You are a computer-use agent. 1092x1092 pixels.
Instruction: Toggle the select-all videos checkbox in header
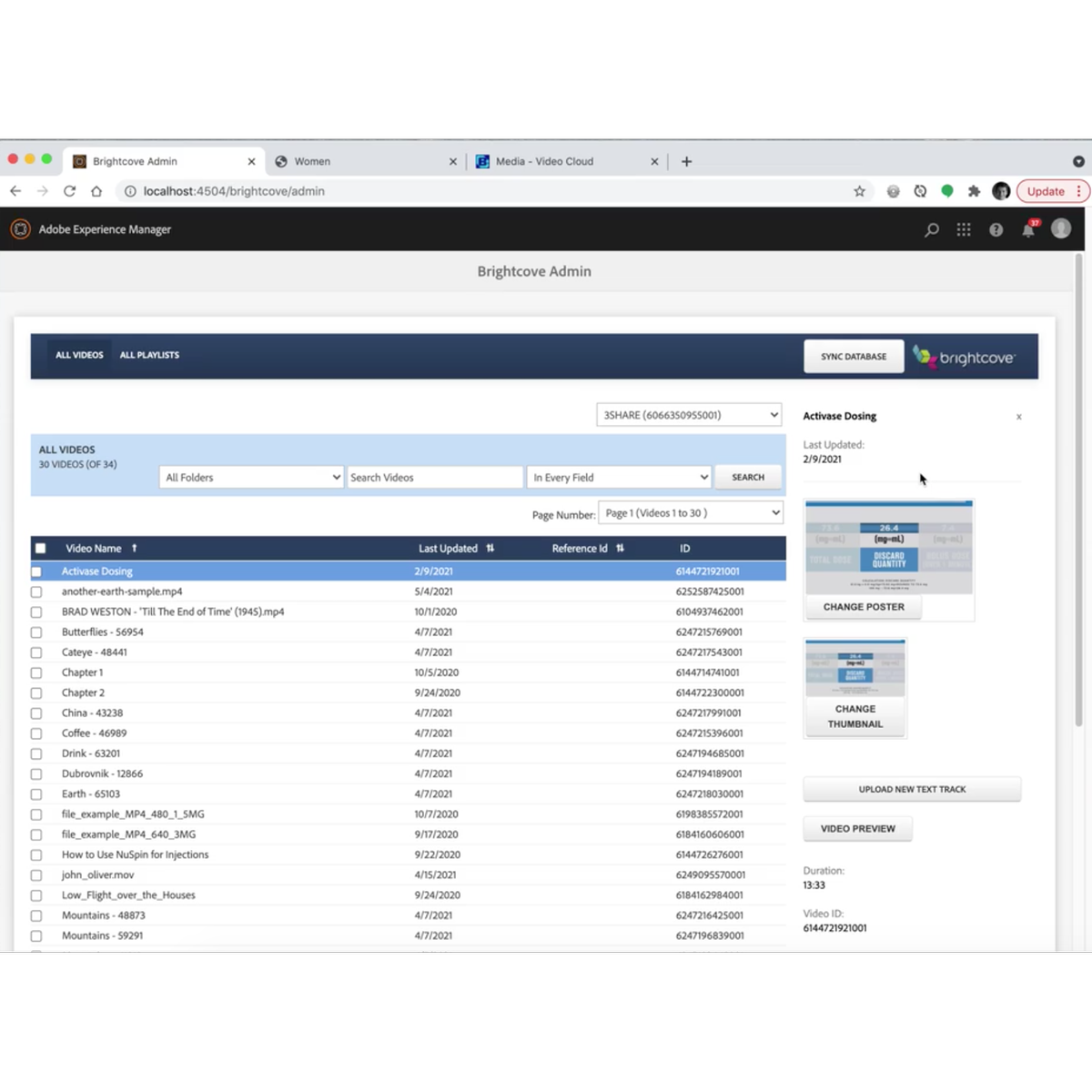point(40,548)
